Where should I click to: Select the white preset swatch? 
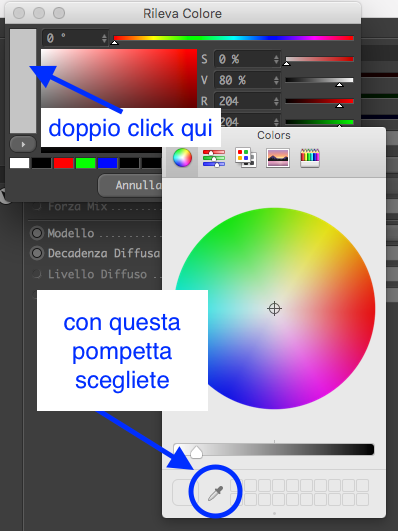tap(19, 163)
